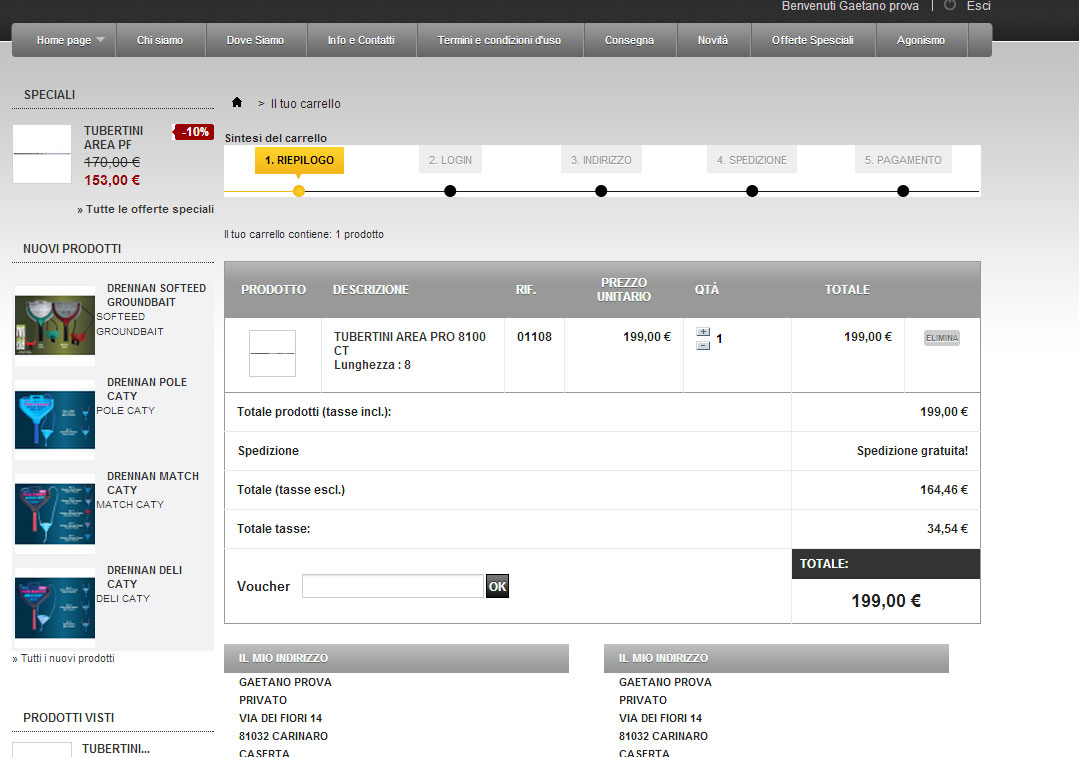1079x757 pixels.
Task: Open the Drennan Match Caty product image
Action: click(x=55, y=512)
